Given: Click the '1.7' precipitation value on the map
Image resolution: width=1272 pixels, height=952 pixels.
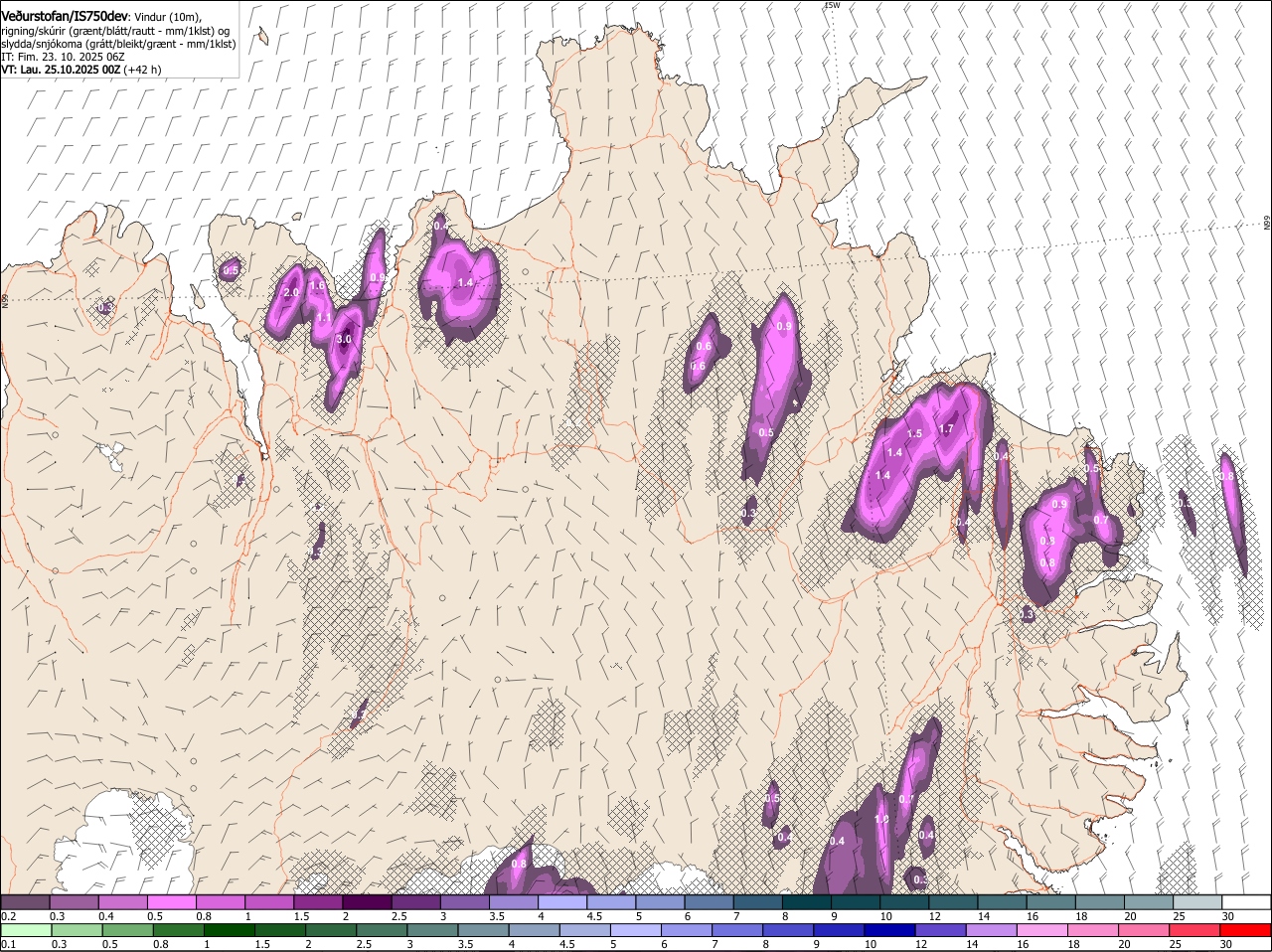Looking at the screenshot, I should click(946, 429).
